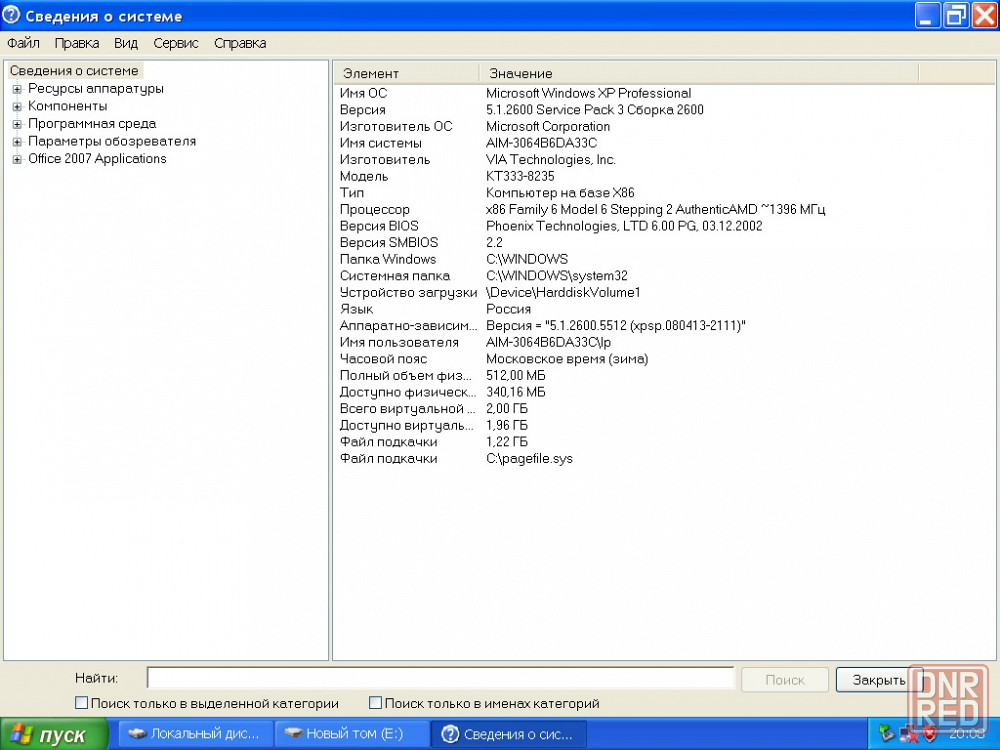1000x750 pixels.
Task: Open the пуск Start button
Action: click(54, 735)
